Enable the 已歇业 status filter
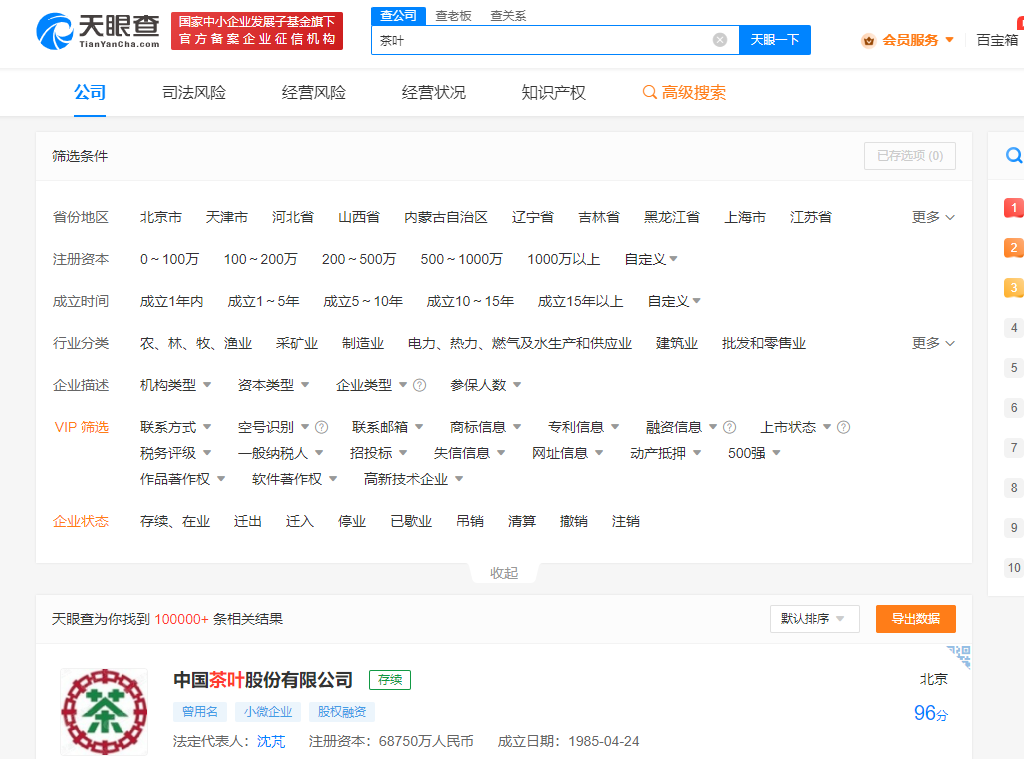This screenshot has width=1024, height=759. (x=411, y=521)
